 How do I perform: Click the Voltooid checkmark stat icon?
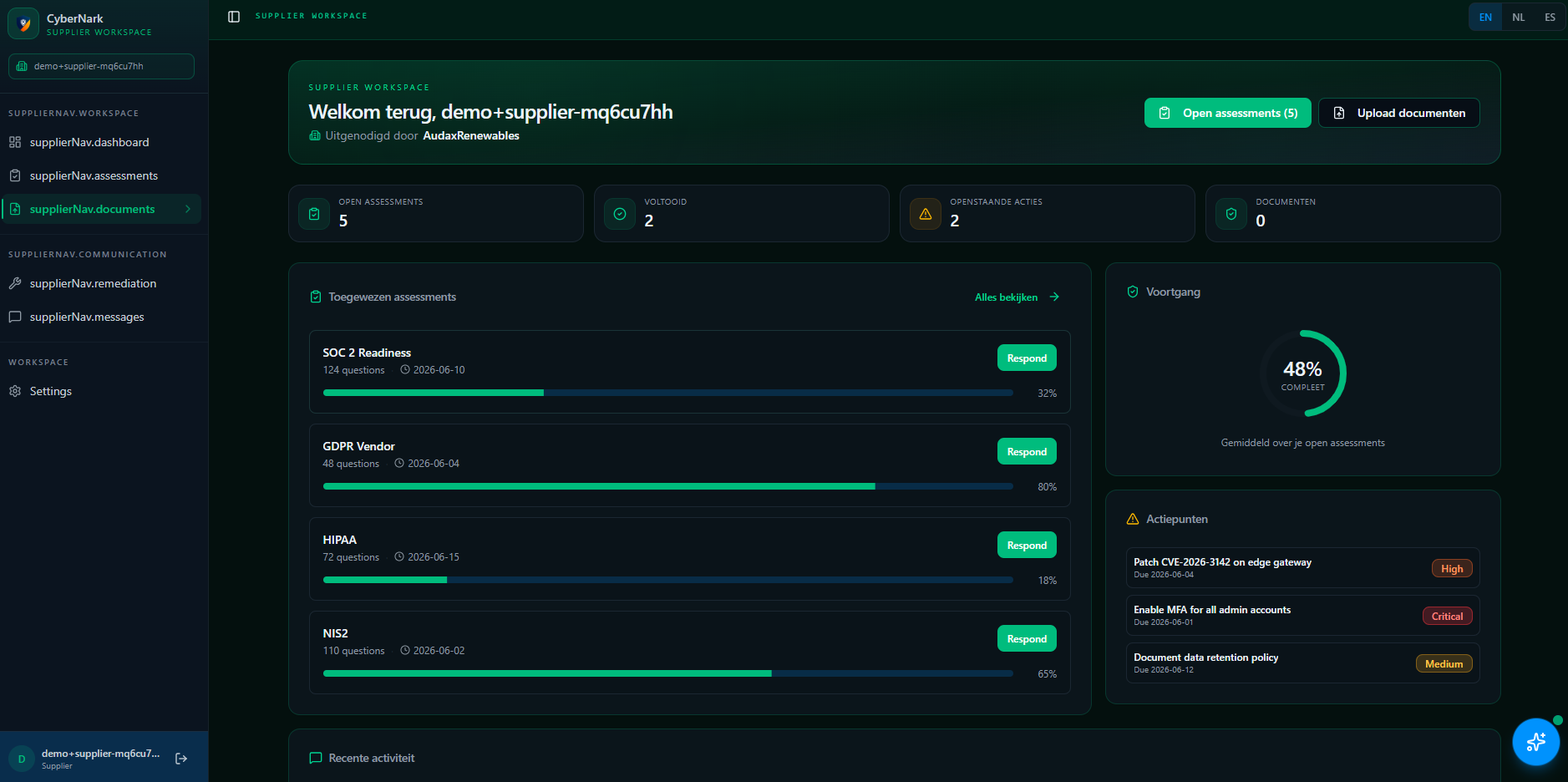(620, 214)
